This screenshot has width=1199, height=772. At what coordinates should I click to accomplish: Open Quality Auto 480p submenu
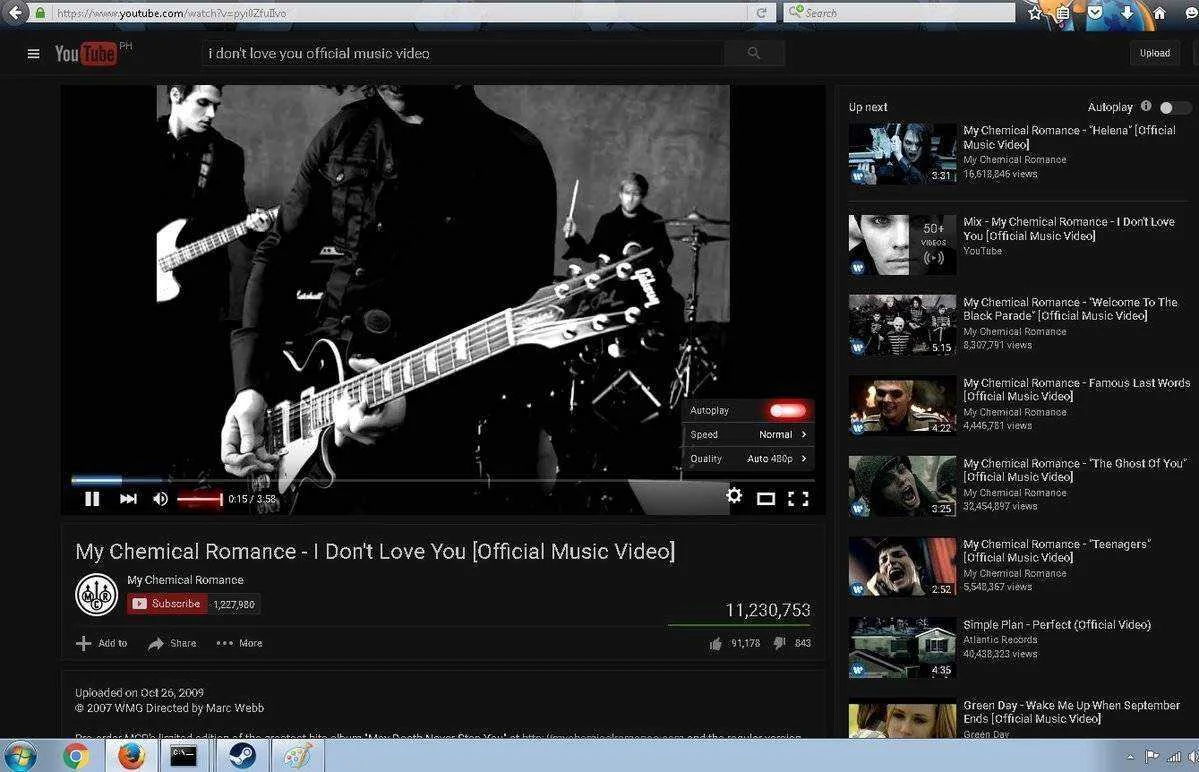[747, 459]
